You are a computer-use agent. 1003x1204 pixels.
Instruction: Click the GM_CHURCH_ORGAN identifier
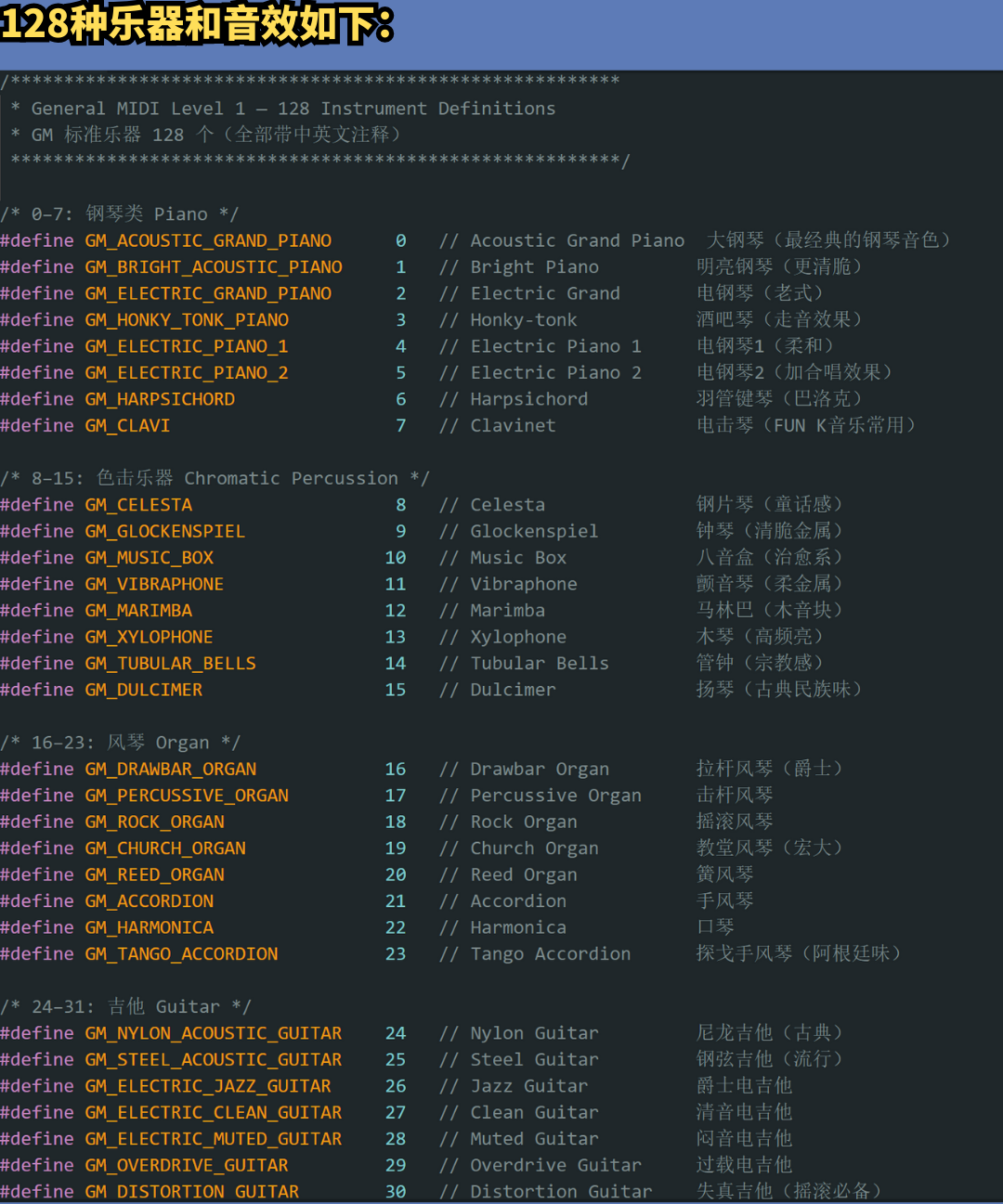[x=165, y=848]
